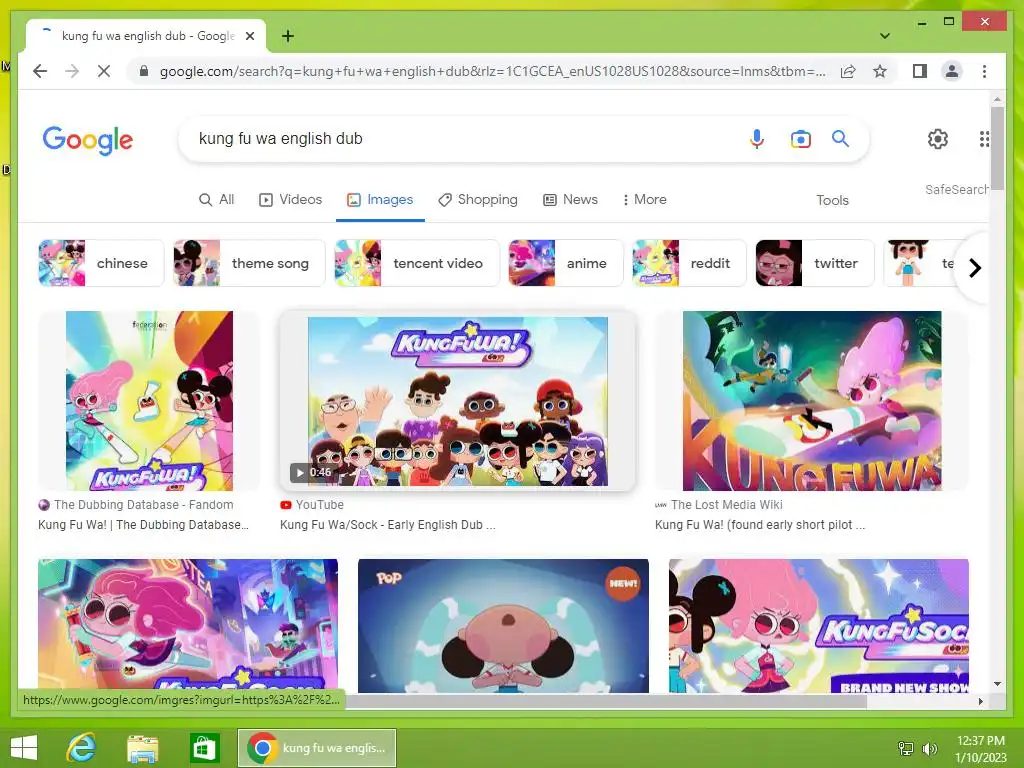
Task: Stop loading the page
Action: point(104,71)
